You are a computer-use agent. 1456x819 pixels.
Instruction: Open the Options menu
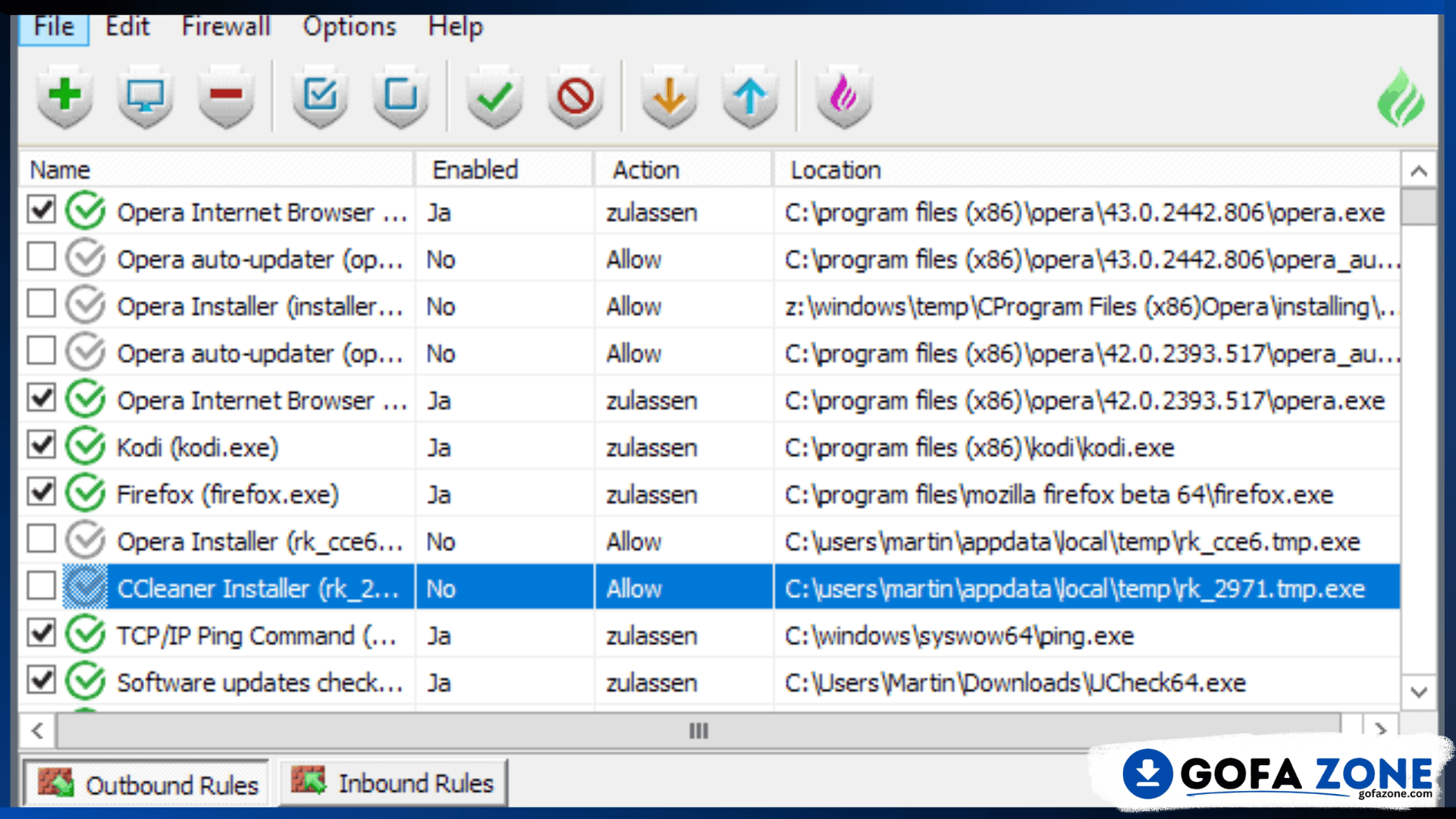pyautogui.click(x=350, y=27)
